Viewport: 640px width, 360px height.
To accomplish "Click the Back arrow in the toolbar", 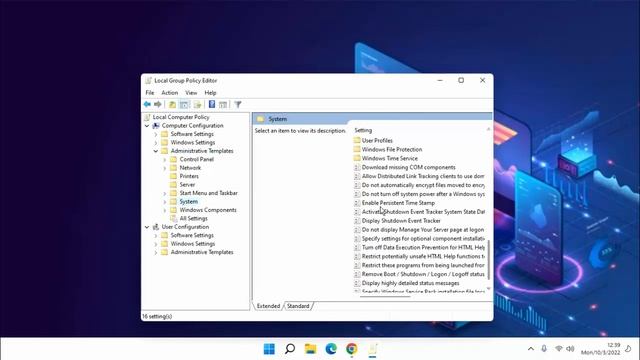I will [x=147, y=104].
